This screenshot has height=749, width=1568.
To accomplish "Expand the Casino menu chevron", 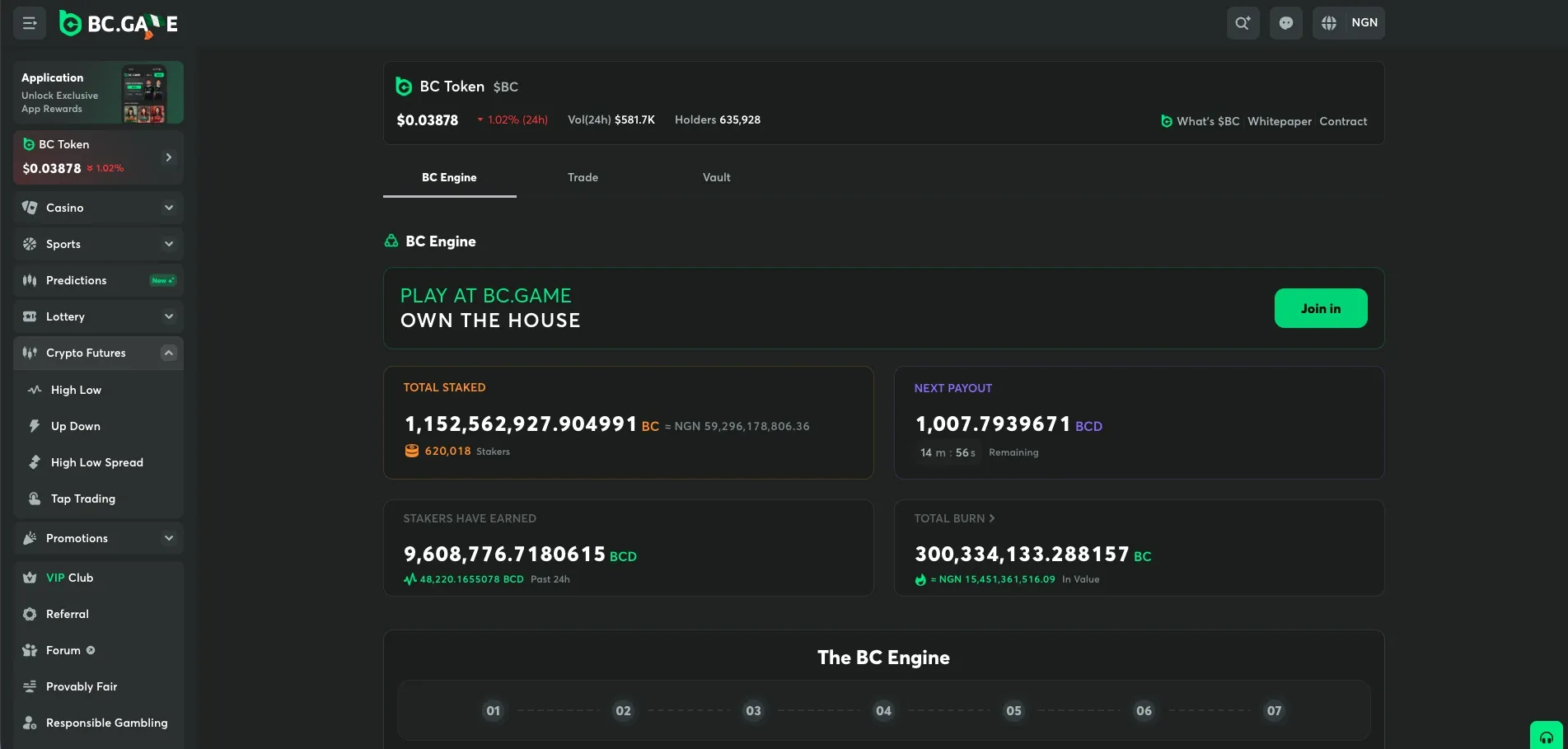I will pos(169,208).
